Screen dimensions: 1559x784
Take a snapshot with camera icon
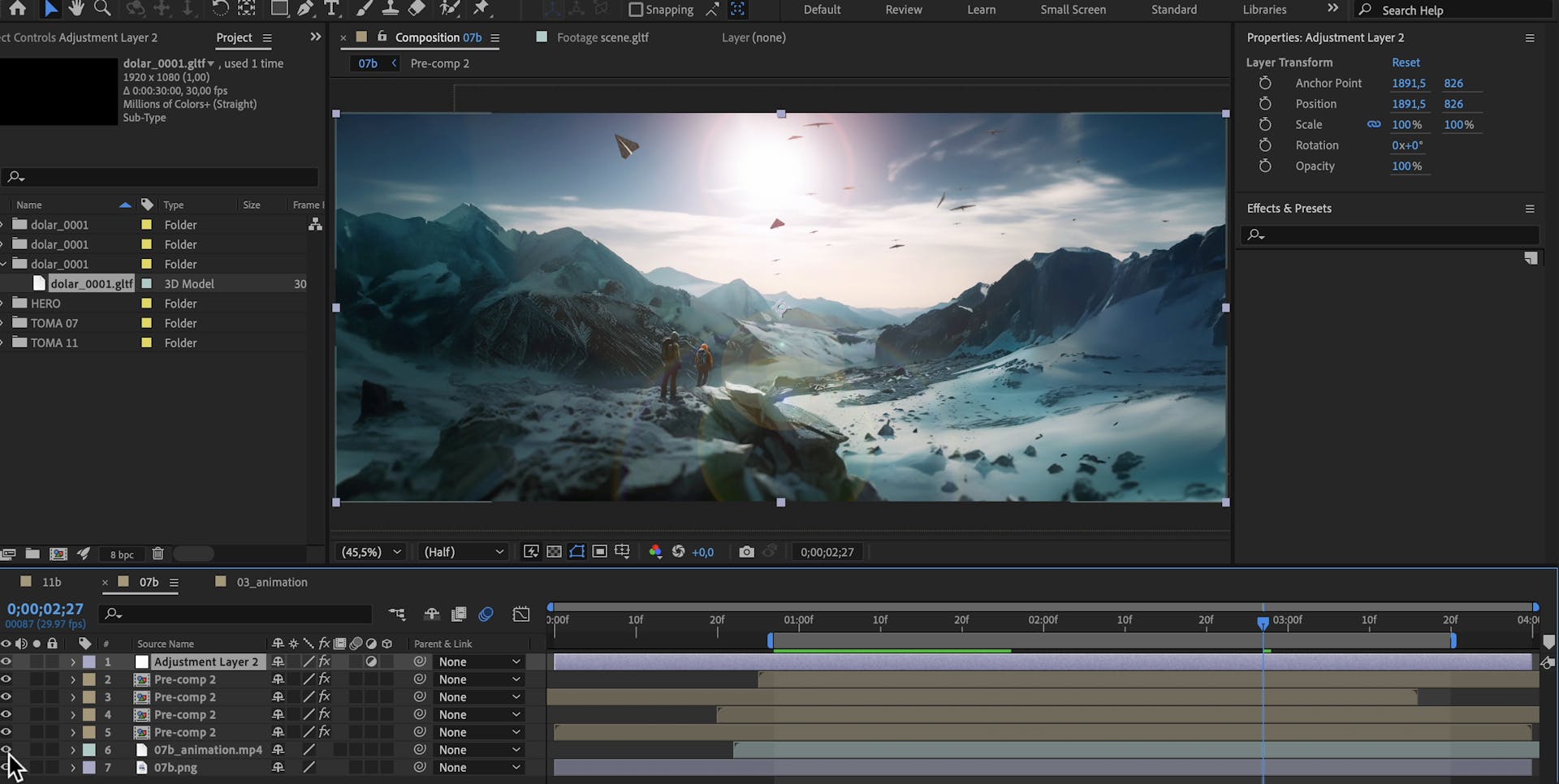click(x=746, y=552)
